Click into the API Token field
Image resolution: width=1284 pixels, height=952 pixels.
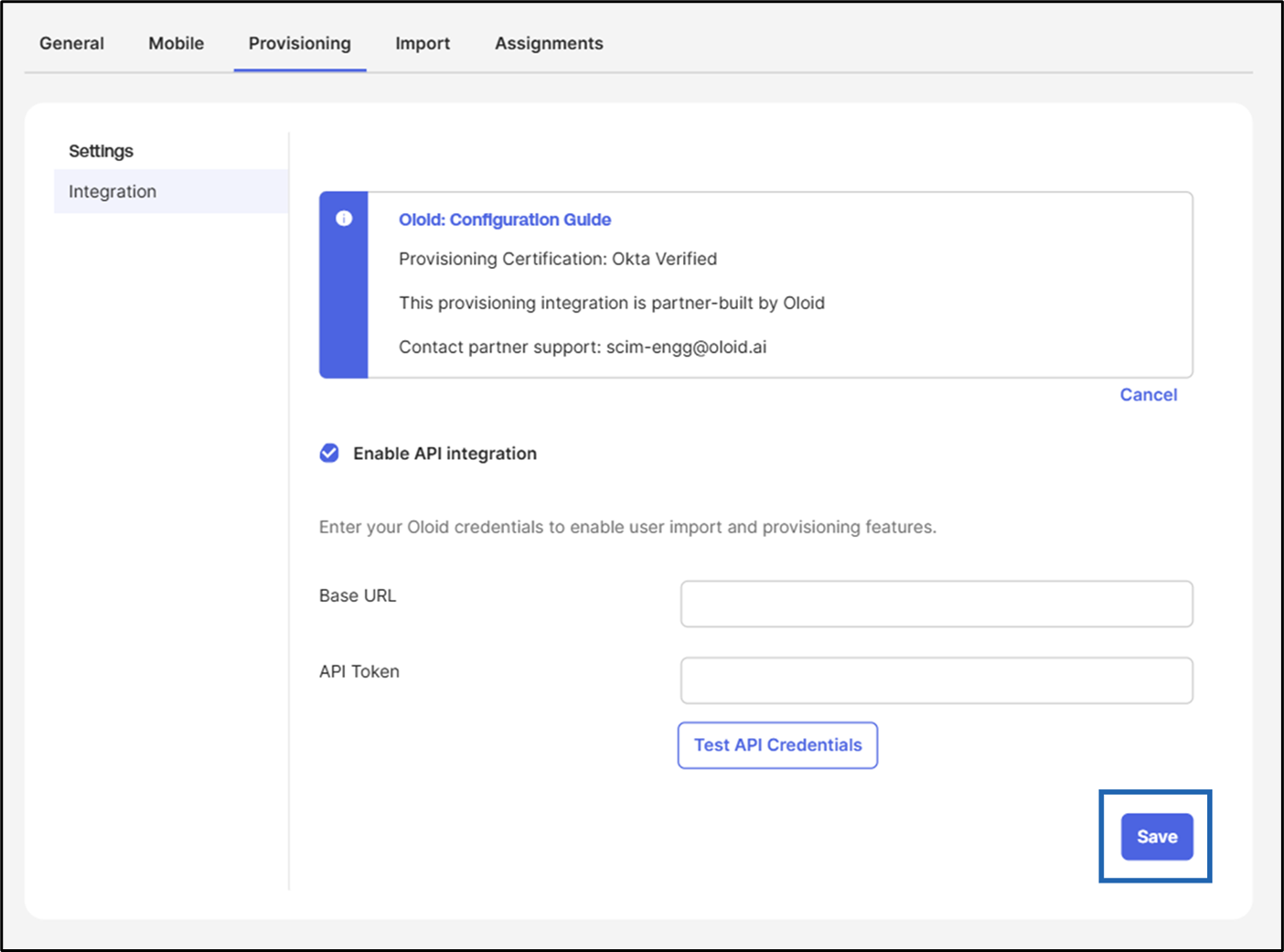click(936, 680)
